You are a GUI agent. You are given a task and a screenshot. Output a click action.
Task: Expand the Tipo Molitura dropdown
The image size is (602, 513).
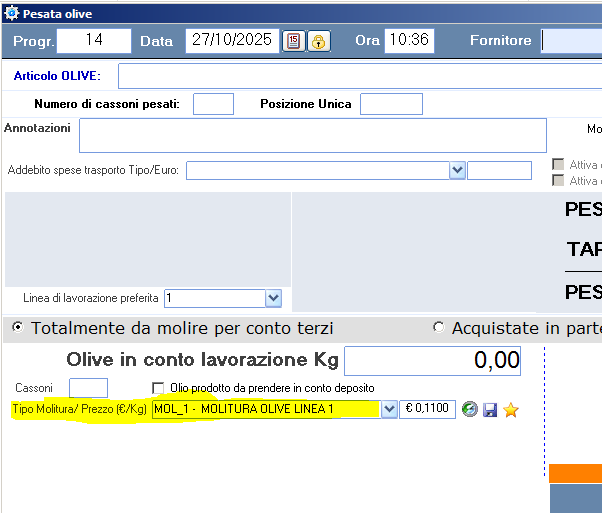click(389, 409)
